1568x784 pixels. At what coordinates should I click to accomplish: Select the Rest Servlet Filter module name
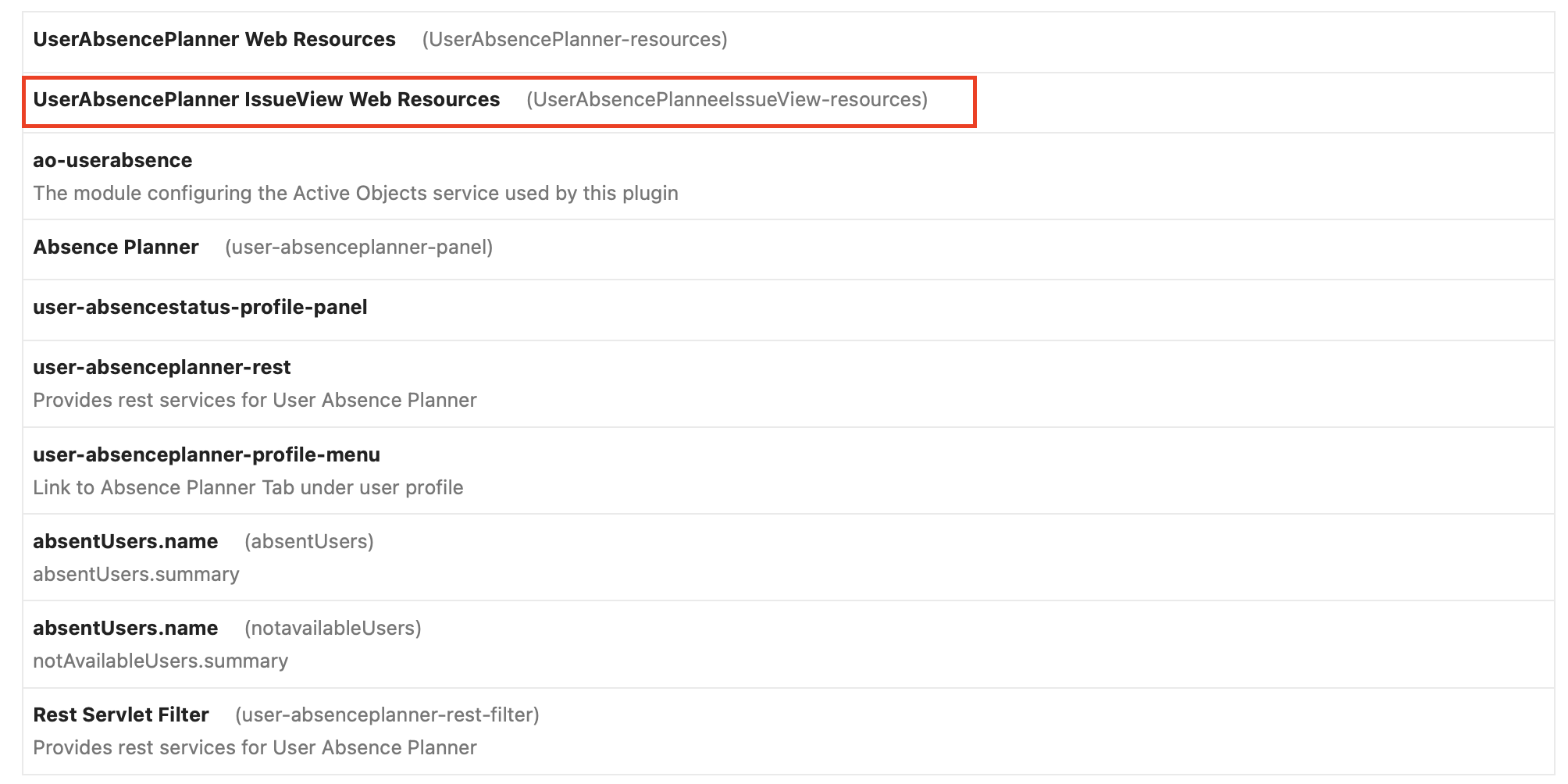pos(121,715)
